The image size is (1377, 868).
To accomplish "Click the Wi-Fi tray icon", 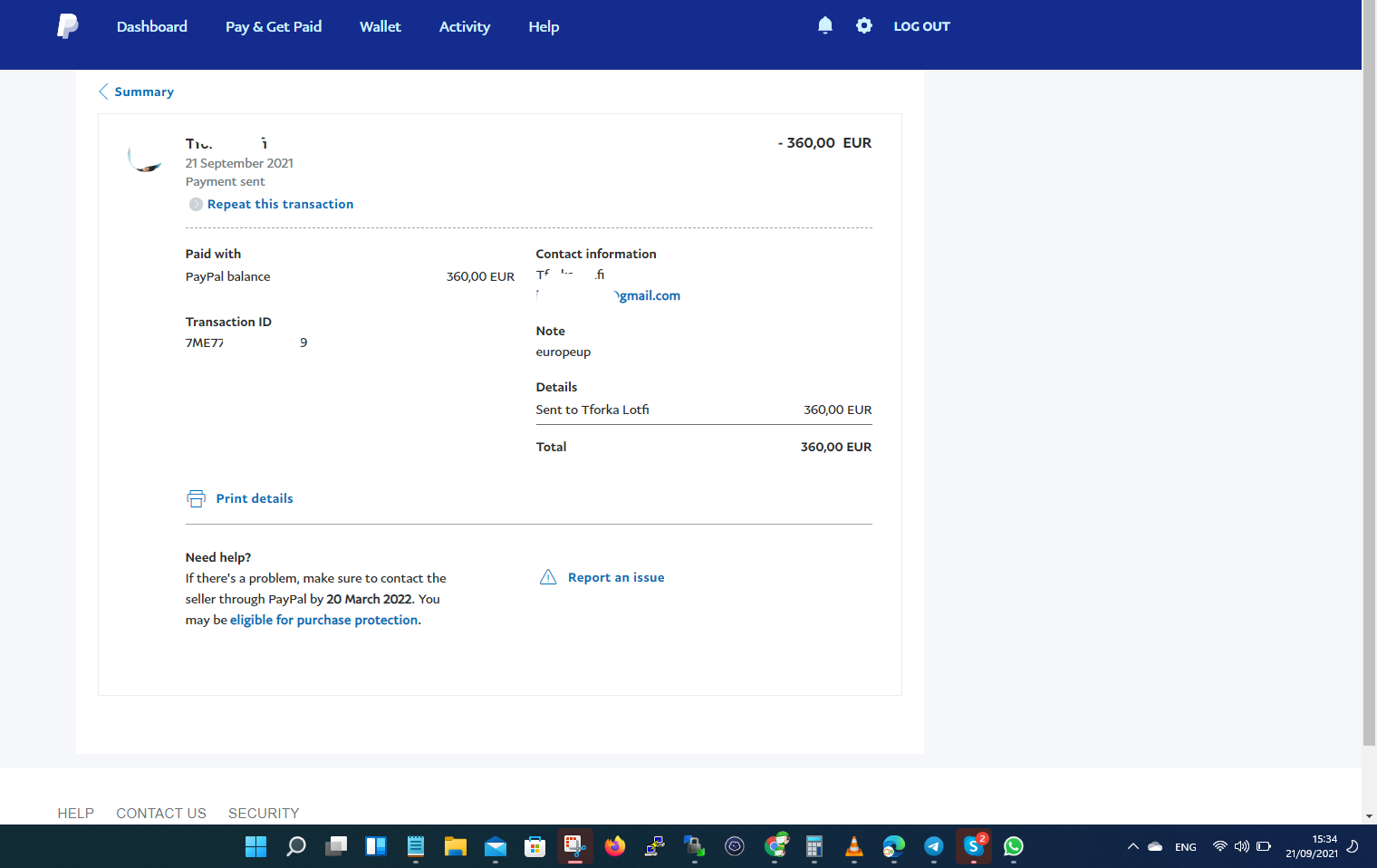I will tap(1220, 846).
